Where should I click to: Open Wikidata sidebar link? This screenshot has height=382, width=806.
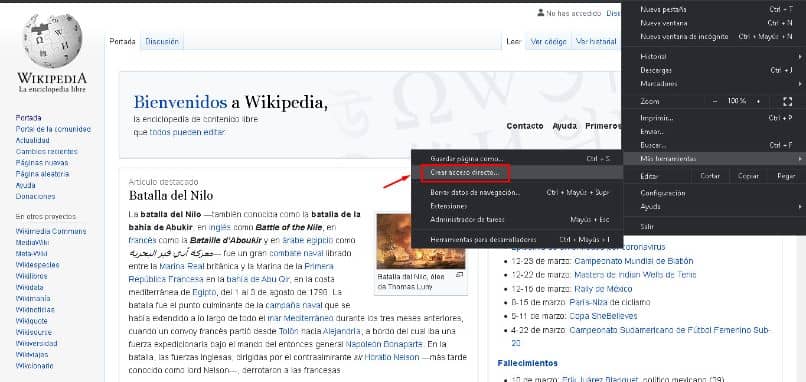tap(29, 287)
